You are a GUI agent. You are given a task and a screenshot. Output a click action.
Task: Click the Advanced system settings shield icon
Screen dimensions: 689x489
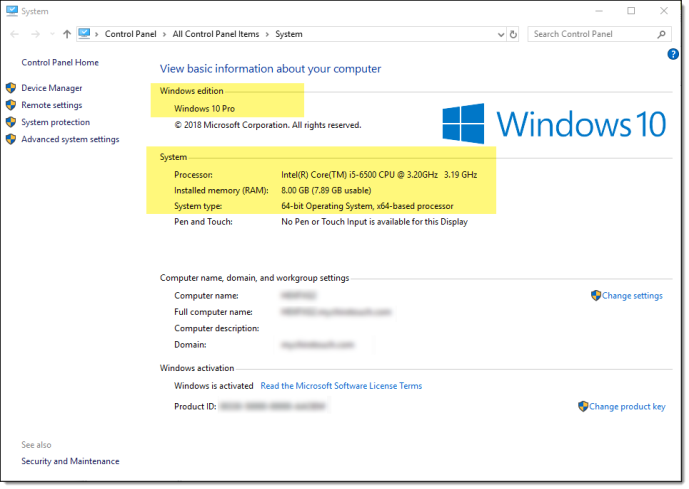point(11,139)
